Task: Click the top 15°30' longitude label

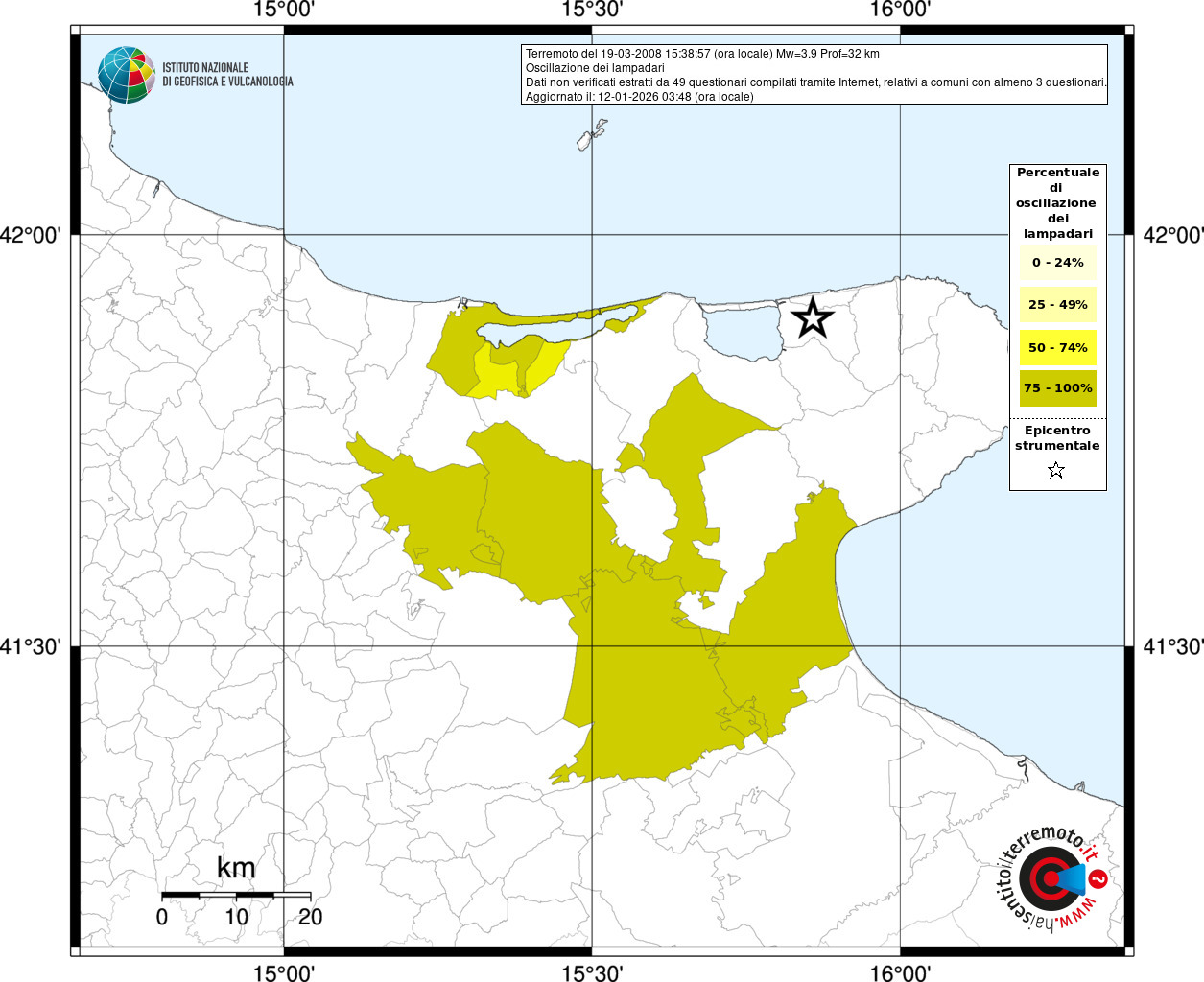Action: [592, 11]
